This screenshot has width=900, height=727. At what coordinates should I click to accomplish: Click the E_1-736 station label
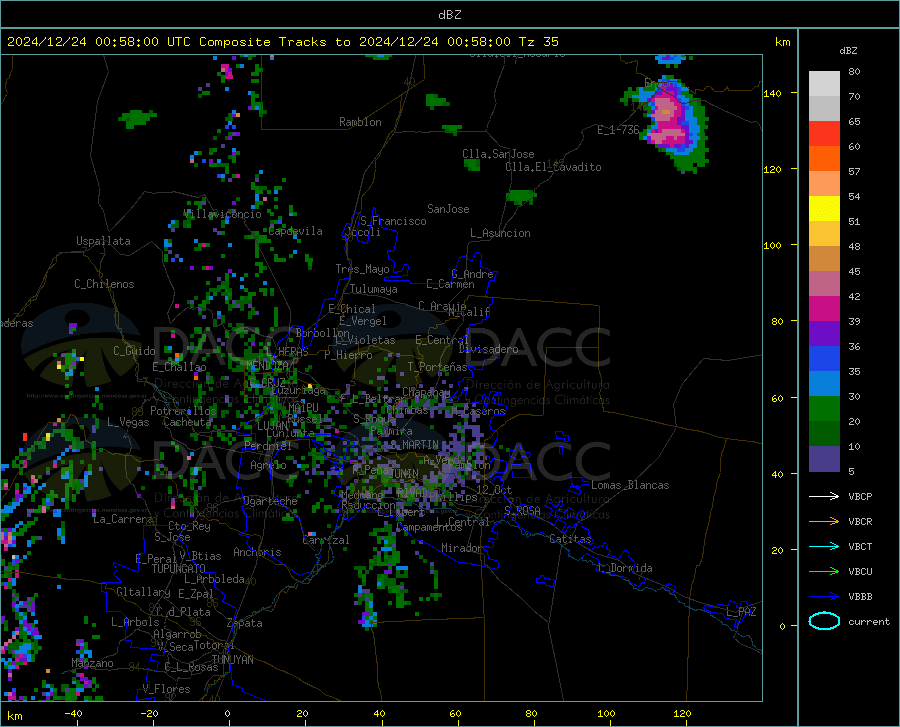pos(618,130)
